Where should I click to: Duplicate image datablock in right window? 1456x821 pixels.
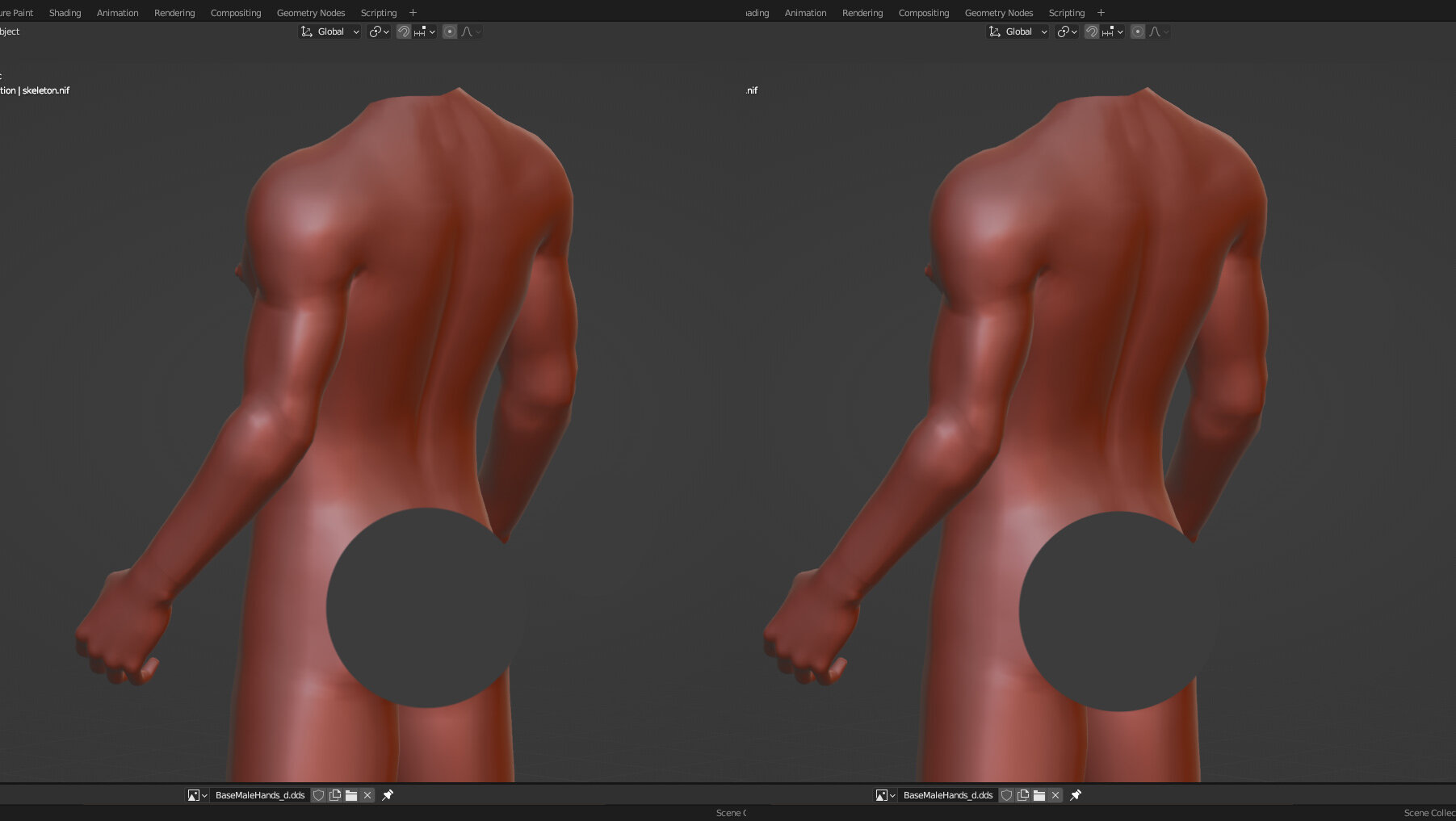1023,795
